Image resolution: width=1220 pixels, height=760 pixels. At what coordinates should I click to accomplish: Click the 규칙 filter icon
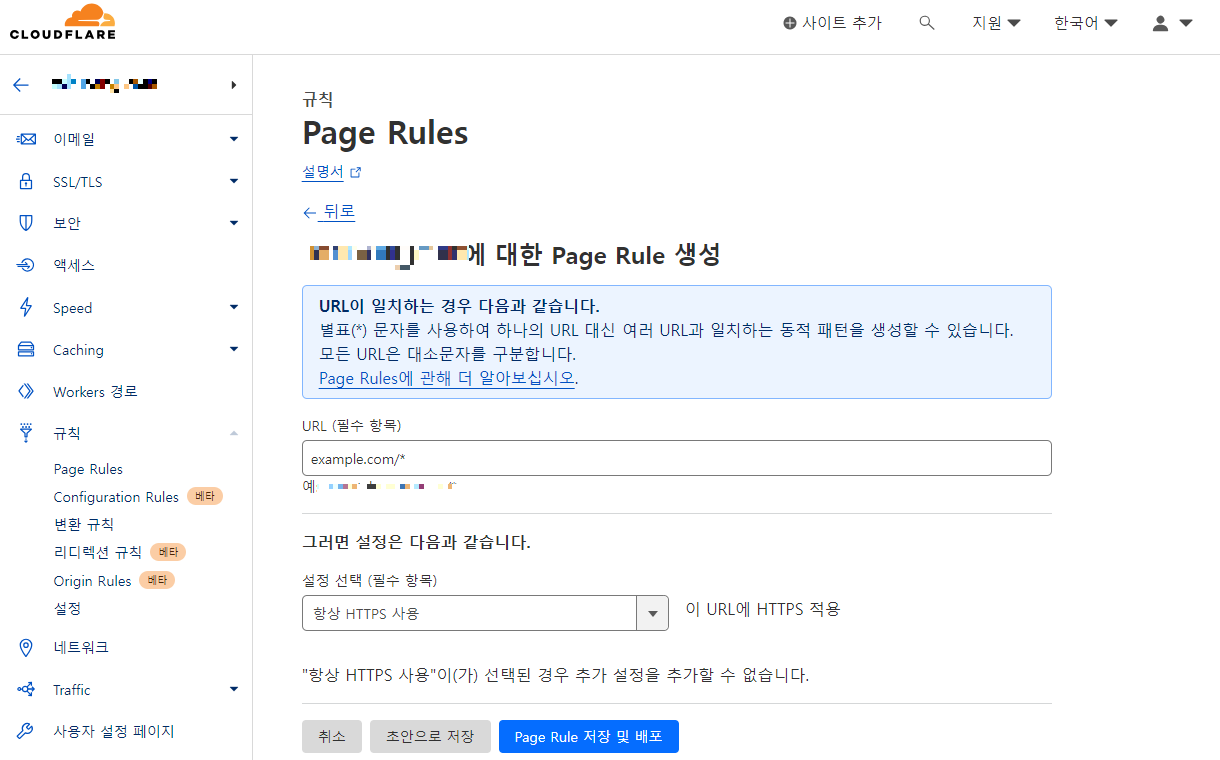tap(27, 433)
